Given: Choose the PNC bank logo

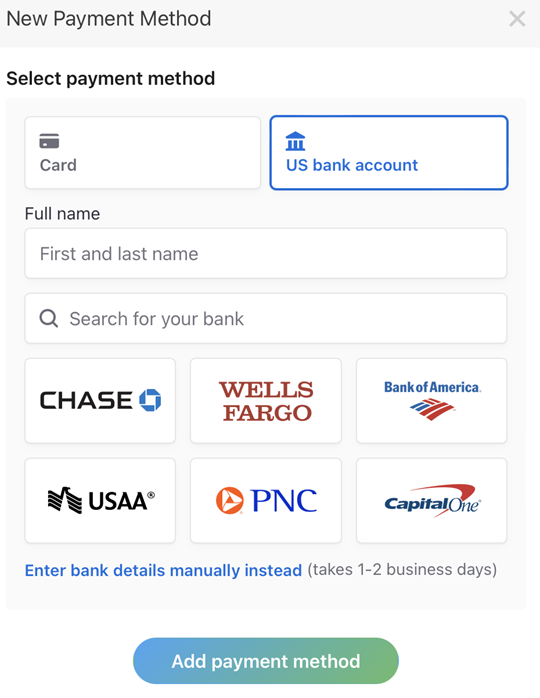Looking at the screenshot, I should click(x=266, y=500).
